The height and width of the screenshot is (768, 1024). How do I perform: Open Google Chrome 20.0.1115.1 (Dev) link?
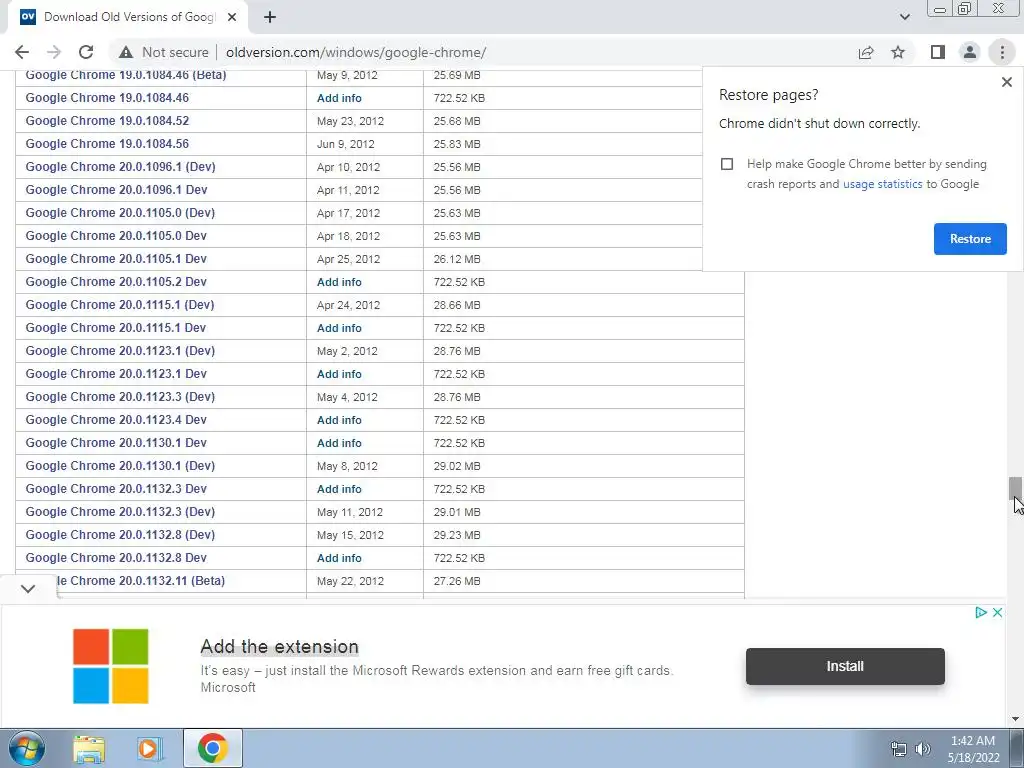click(120, 304)
